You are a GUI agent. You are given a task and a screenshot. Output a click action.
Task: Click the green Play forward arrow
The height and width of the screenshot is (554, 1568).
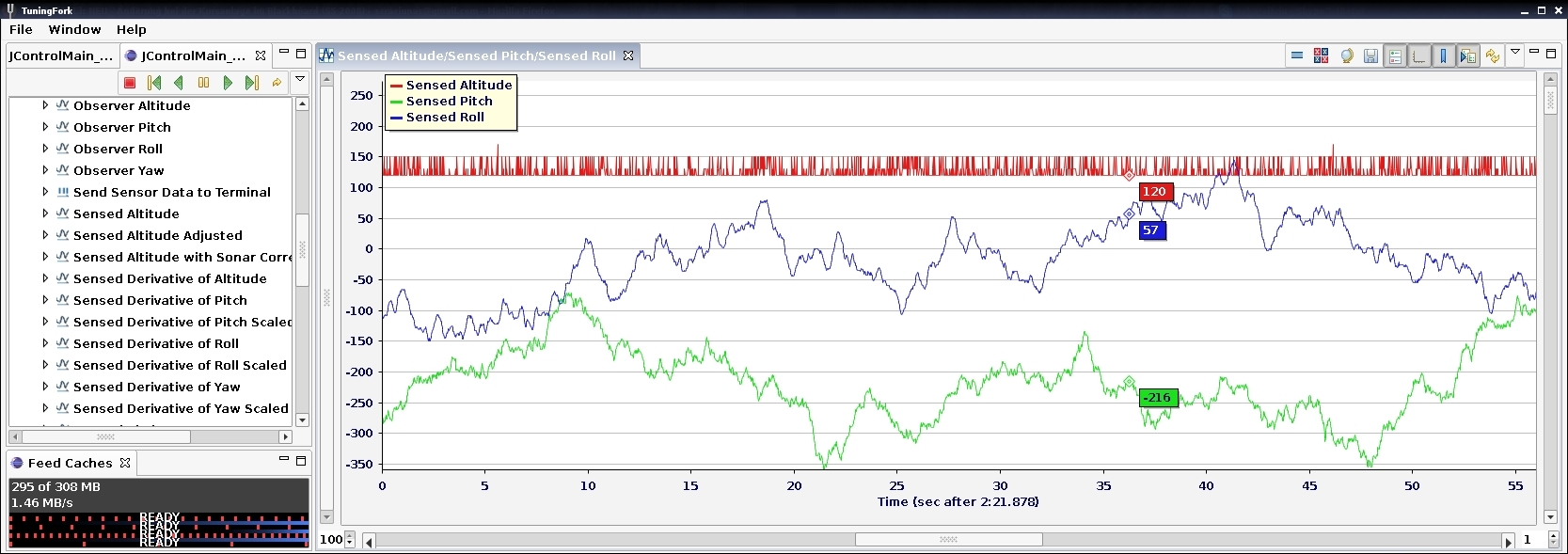tap(228, 83)
